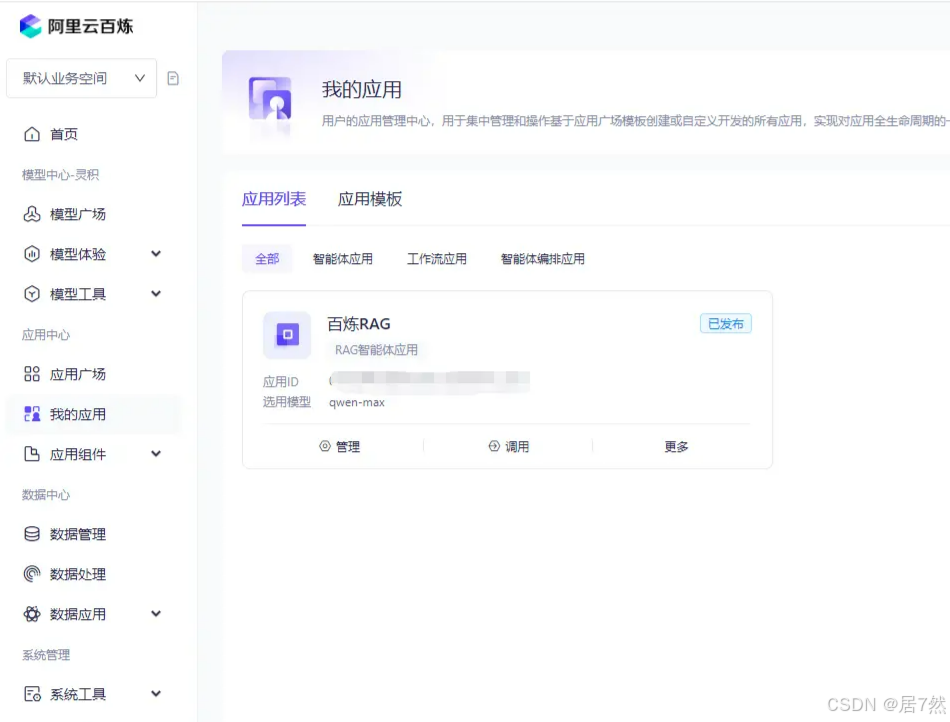Click the 数据中心 section label
The height and width of the screenshot is (722, 950).
point(46,494)
